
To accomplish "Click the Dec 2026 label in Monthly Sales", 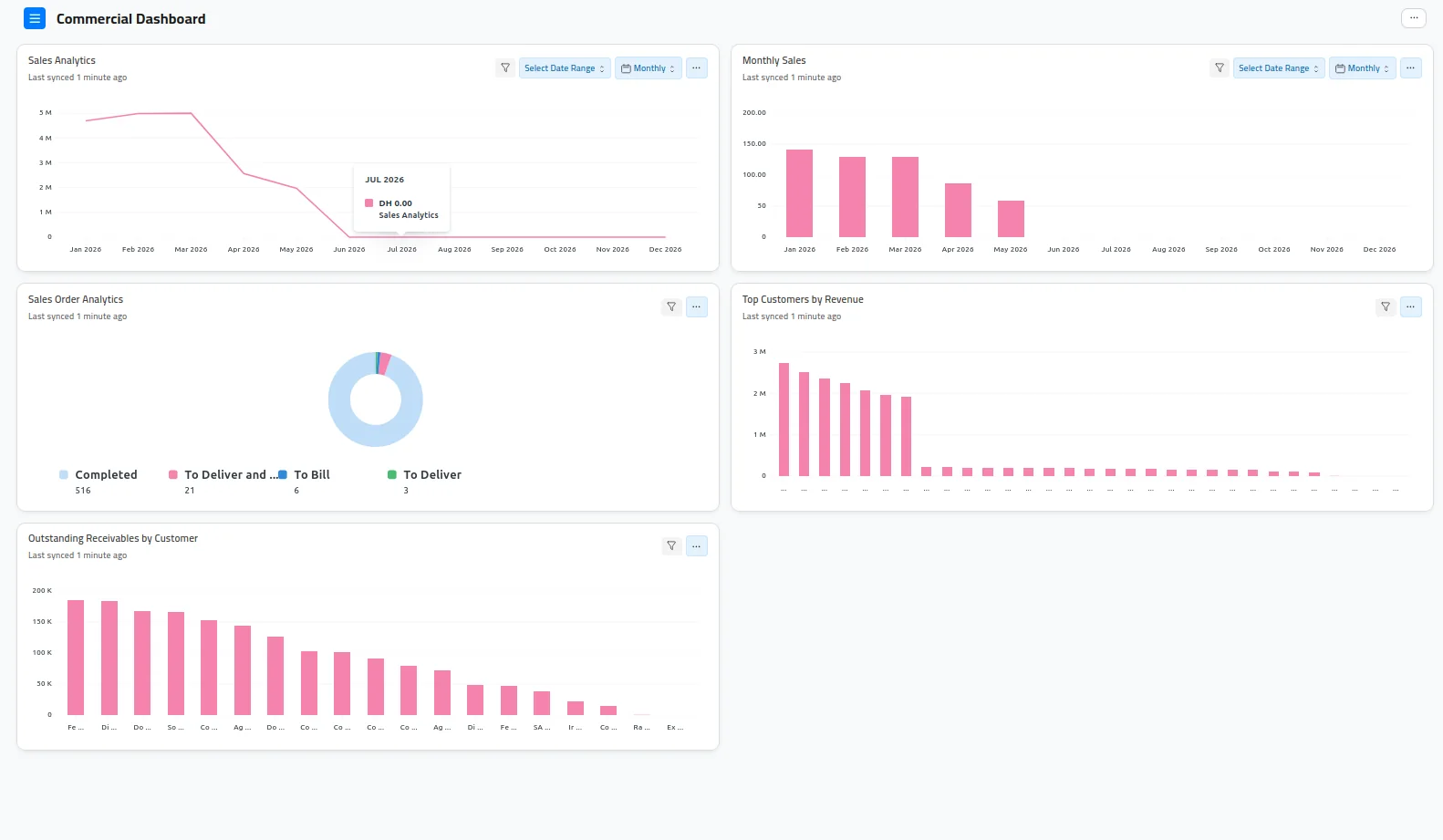I will pos(1379,250).
